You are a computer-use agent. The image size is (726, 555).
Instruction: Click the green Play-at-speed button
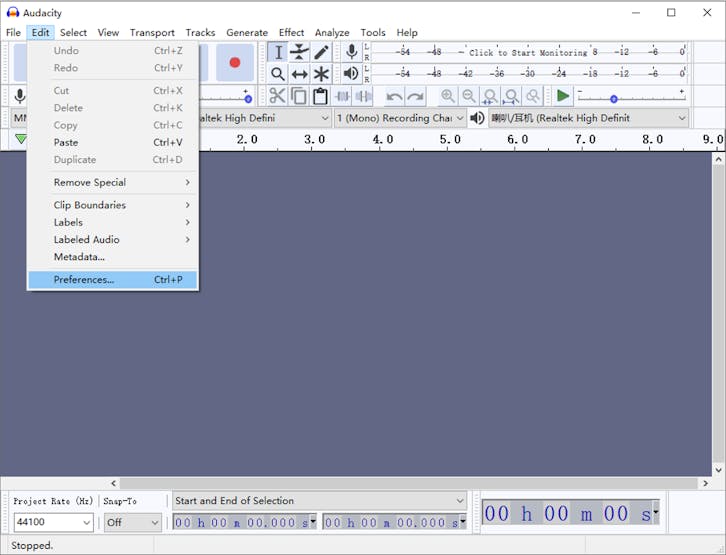(563, 96)
